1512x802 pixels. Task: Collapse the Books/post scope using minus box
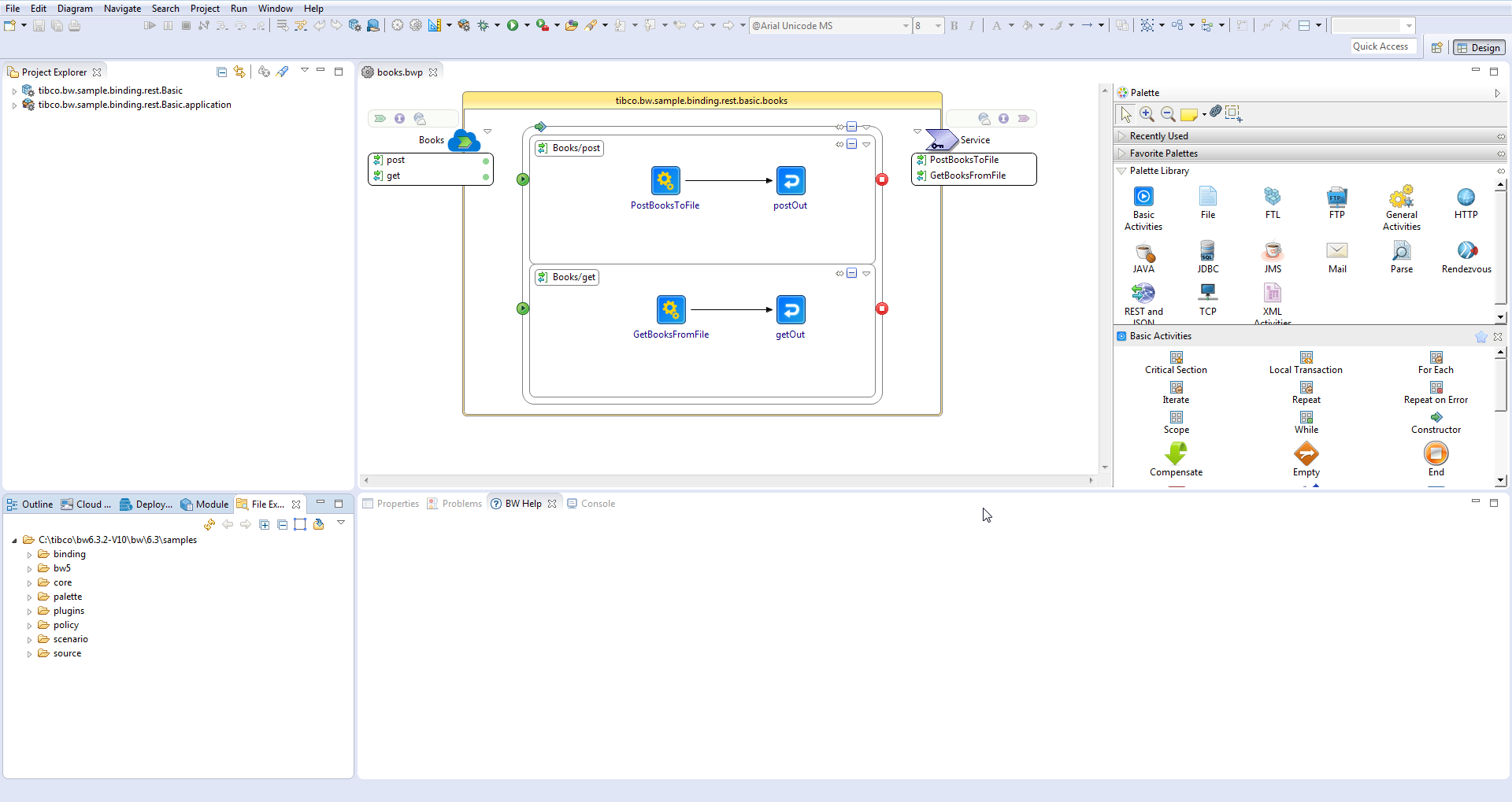pyautogui.click(x=851, y=144)
